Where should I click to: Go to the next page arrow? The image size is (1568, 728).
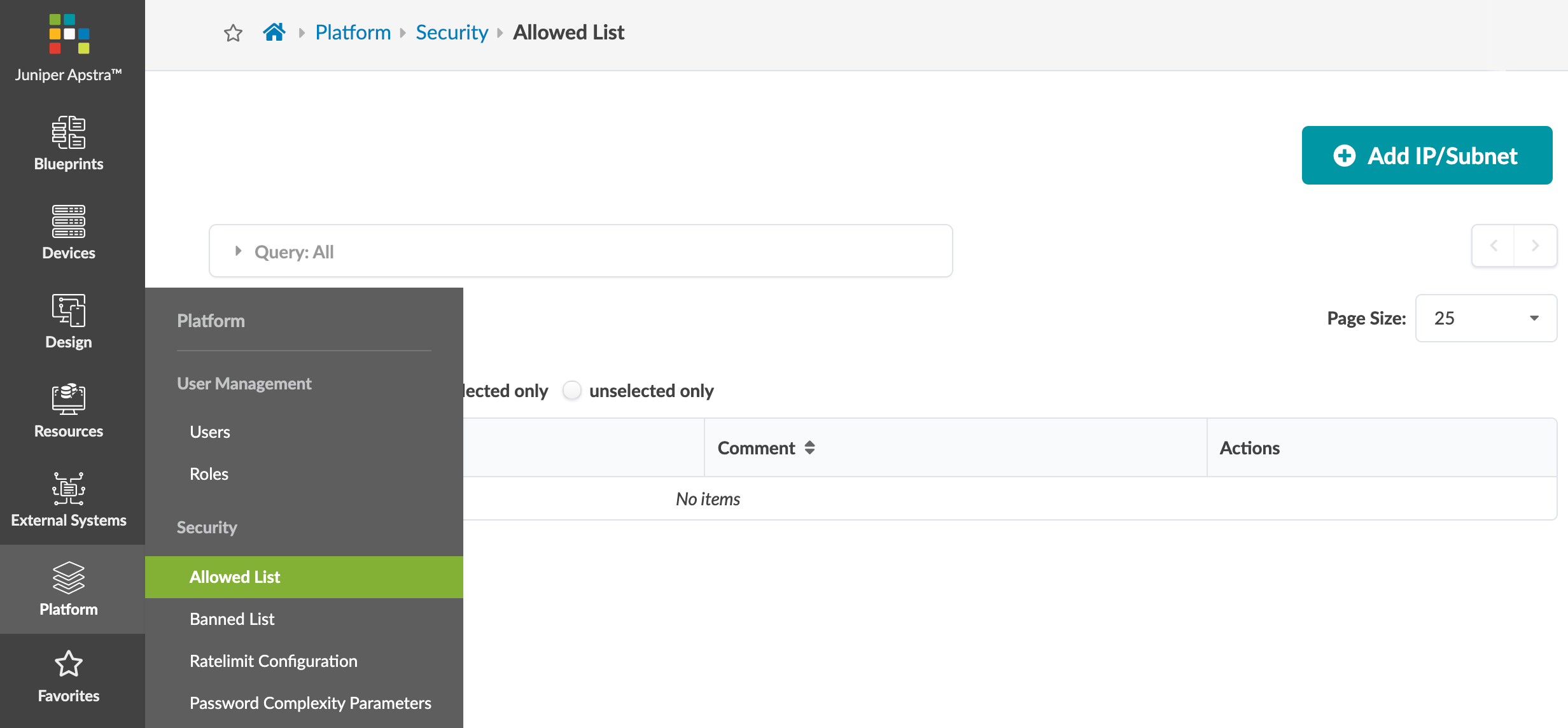click(x=1535, y=246)
